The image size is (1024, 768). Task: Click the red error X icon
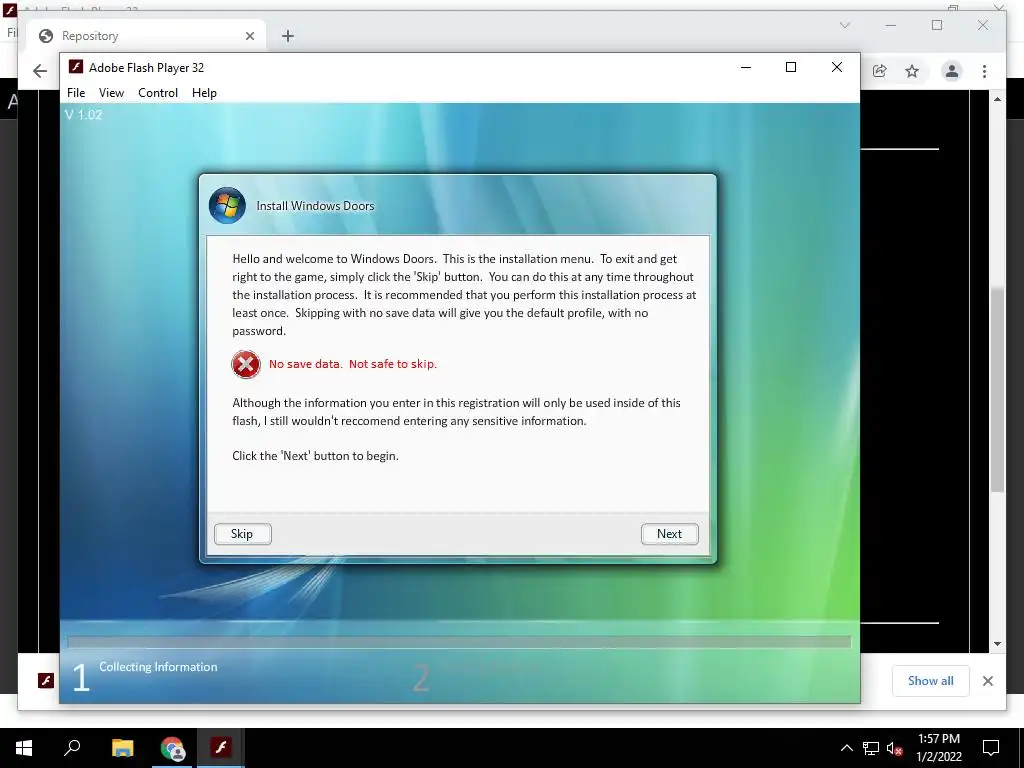tap(246, 364)
